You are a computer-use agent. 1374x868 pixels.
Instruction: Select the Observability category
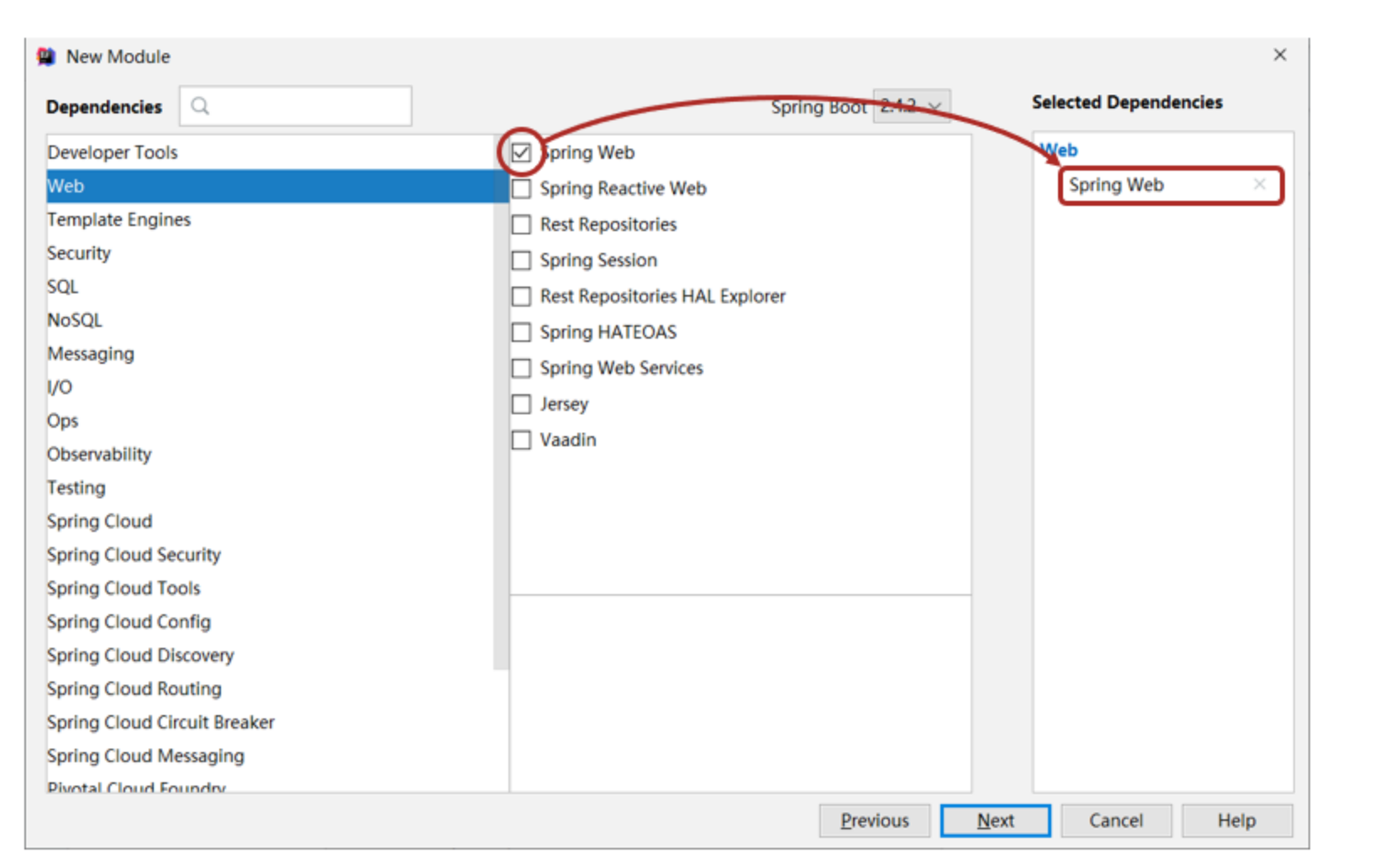coord(271,455)
